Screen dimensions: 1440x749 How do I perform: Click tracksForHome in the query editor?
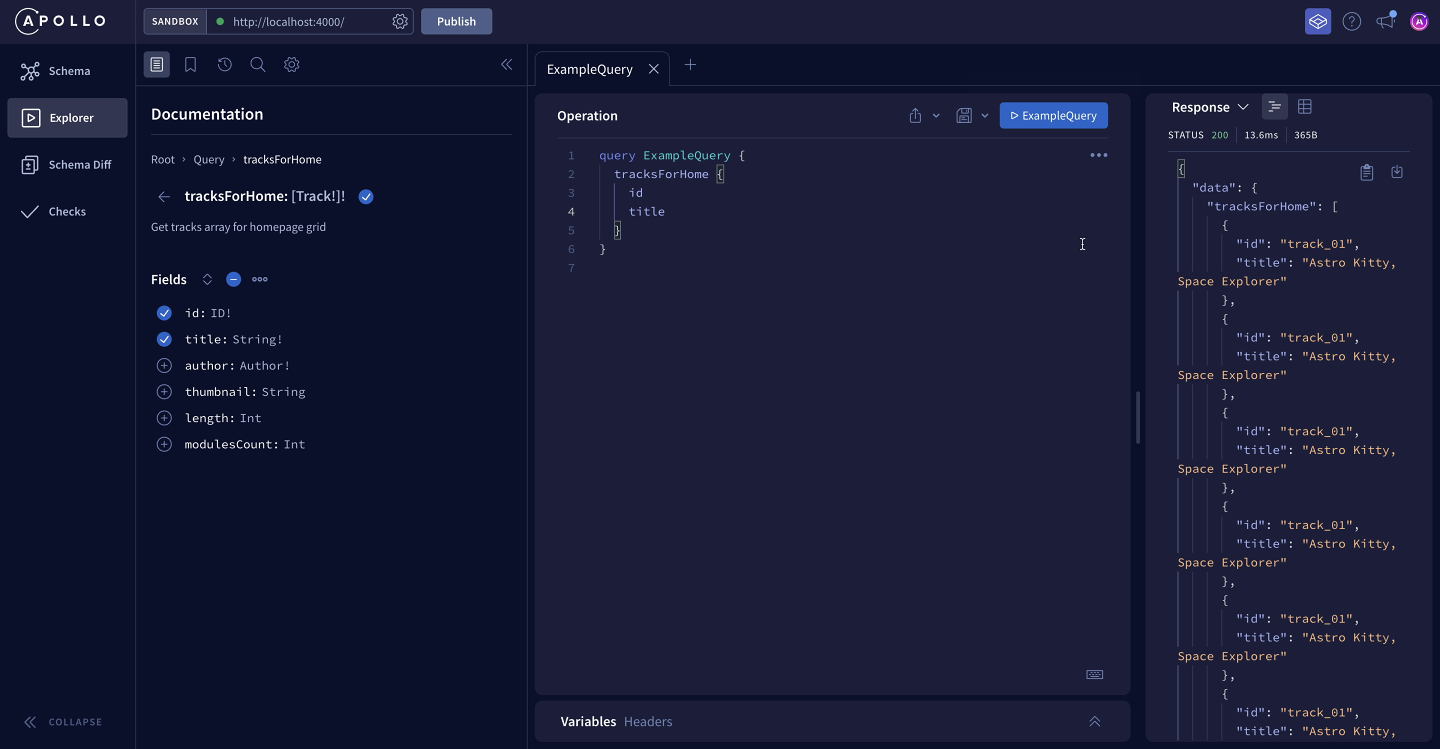(661, 174)
